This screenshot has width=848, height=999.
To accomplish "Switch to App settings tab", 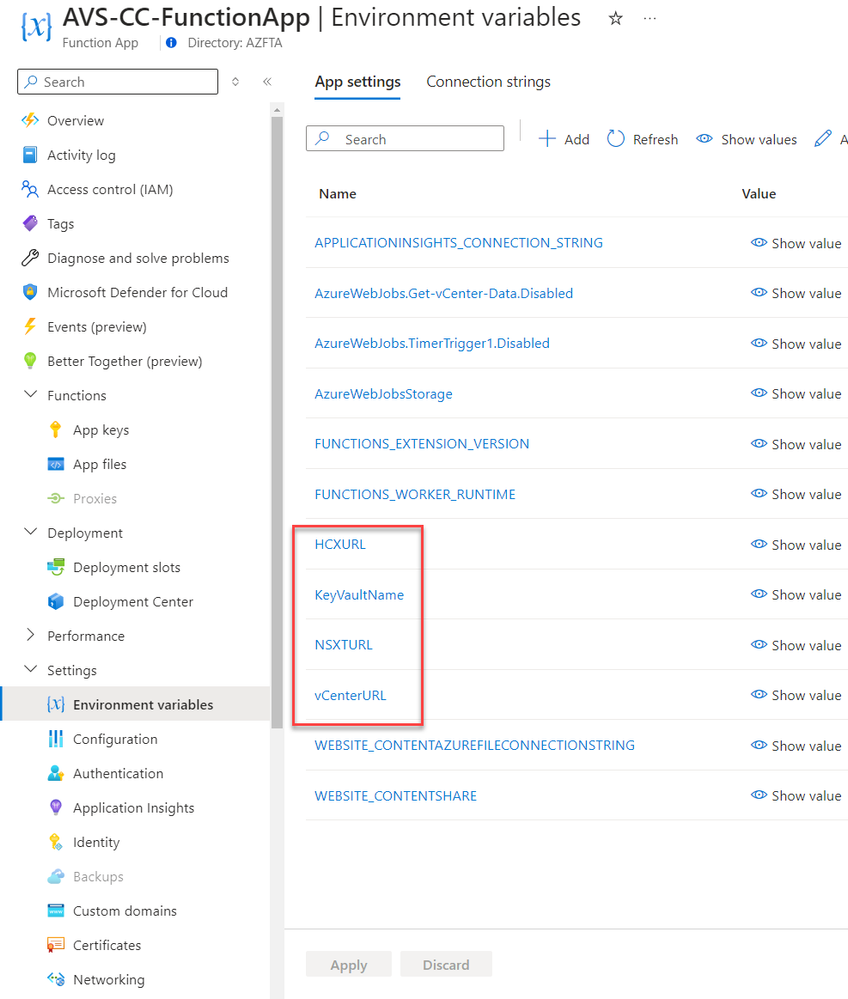I will 357,82.
